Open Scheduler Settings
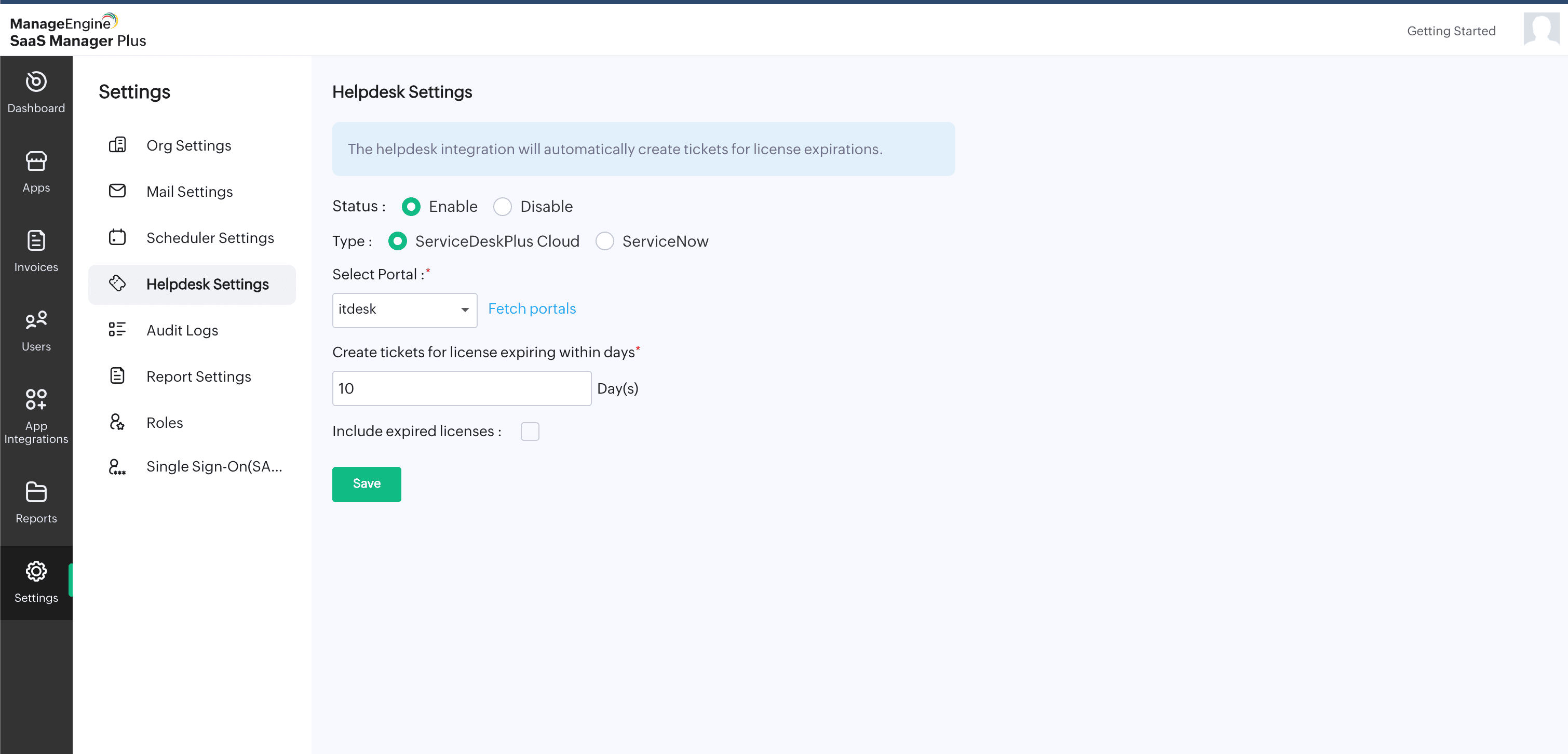This screenshot has height=754, width=1568. [x=210, y=238]
